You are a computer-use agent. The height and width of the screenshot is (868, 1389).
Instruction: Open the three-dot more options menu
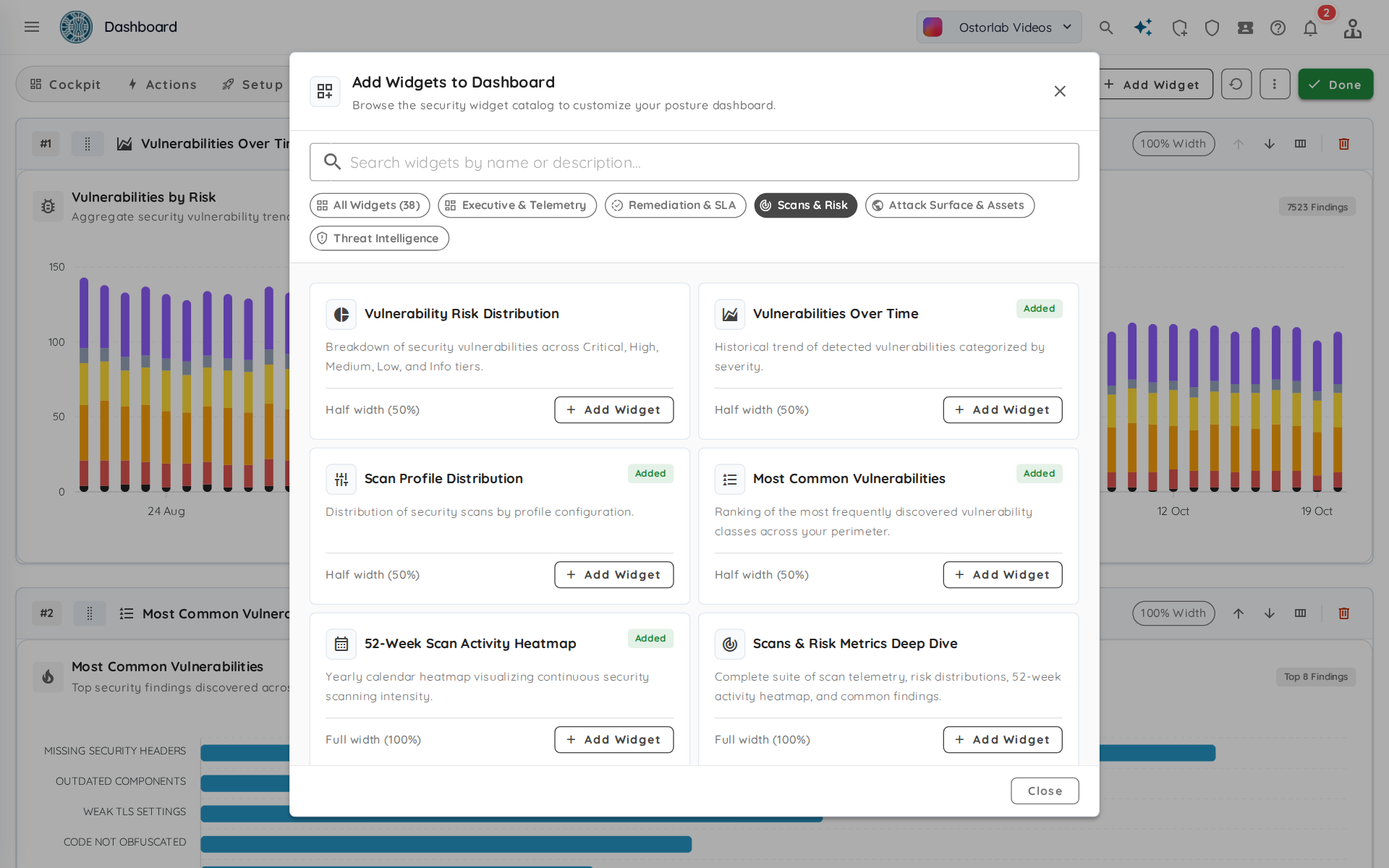(1275, 84)
